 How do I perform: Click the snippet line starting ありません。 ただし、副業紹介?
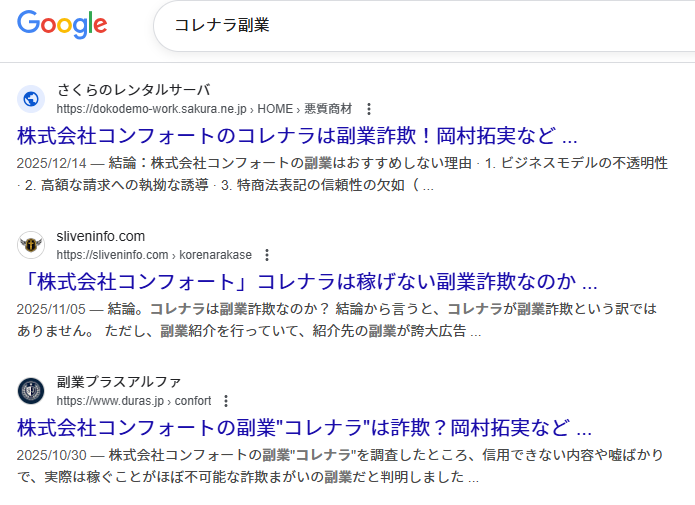(249, 331)
